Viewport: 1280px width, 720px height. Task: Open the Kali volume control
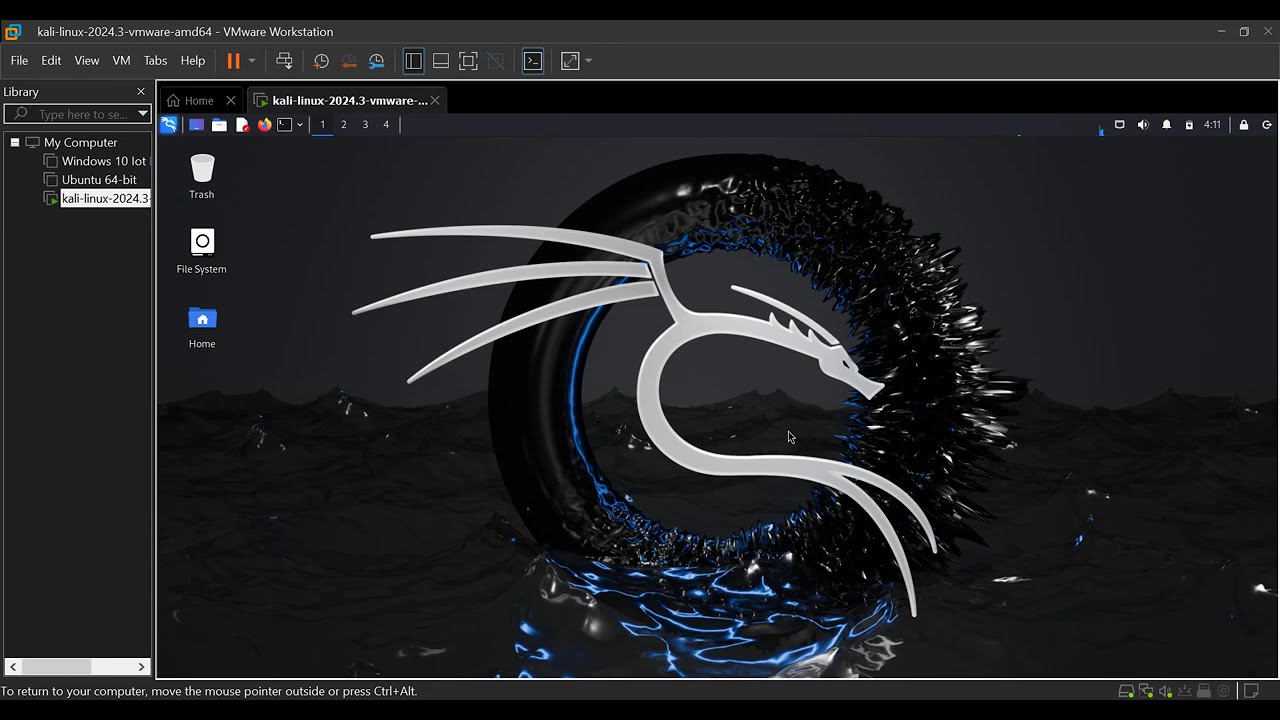coord(1143,125)
